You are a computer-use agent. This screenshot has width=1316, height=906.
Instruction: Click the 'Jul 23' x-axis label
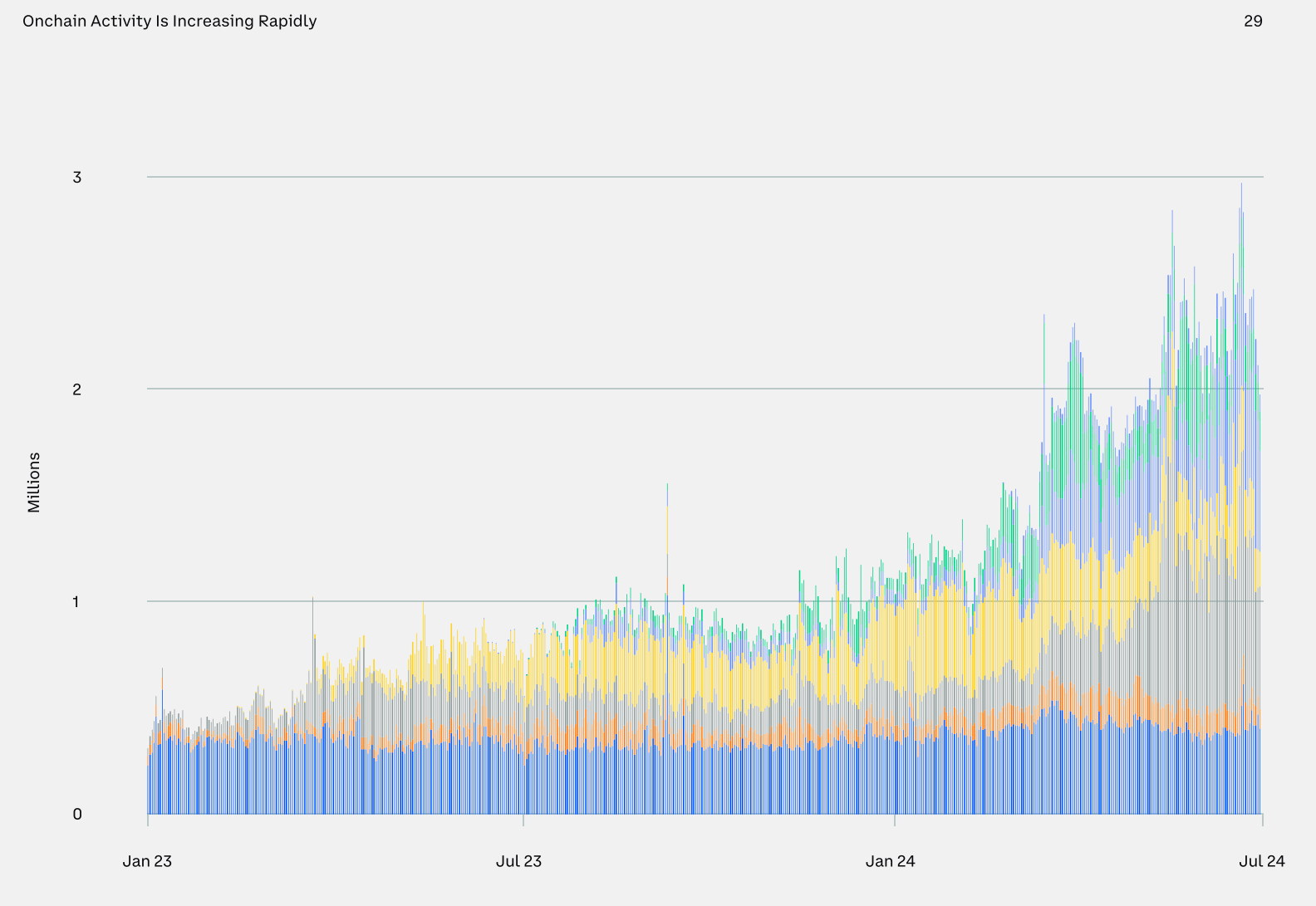pos(518,861)
